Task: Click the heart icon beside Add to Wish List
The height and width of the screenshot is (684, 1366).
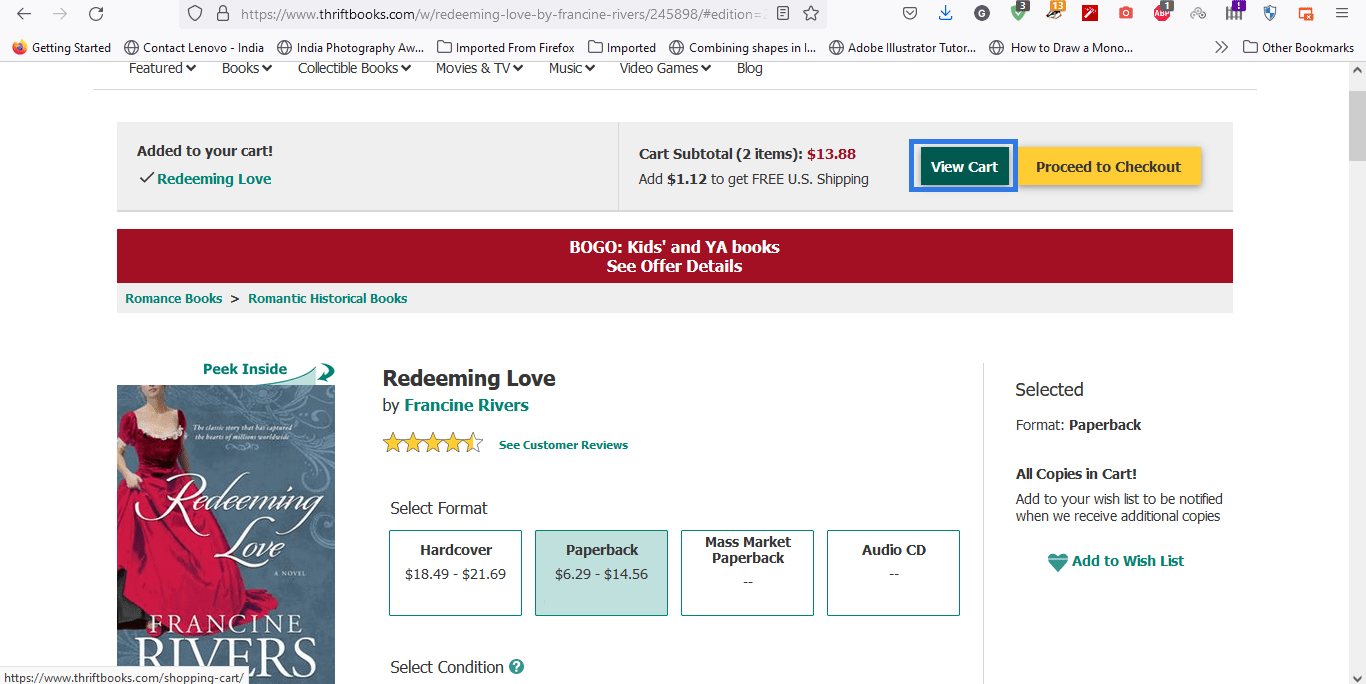Action: (x=1057, y=562)
